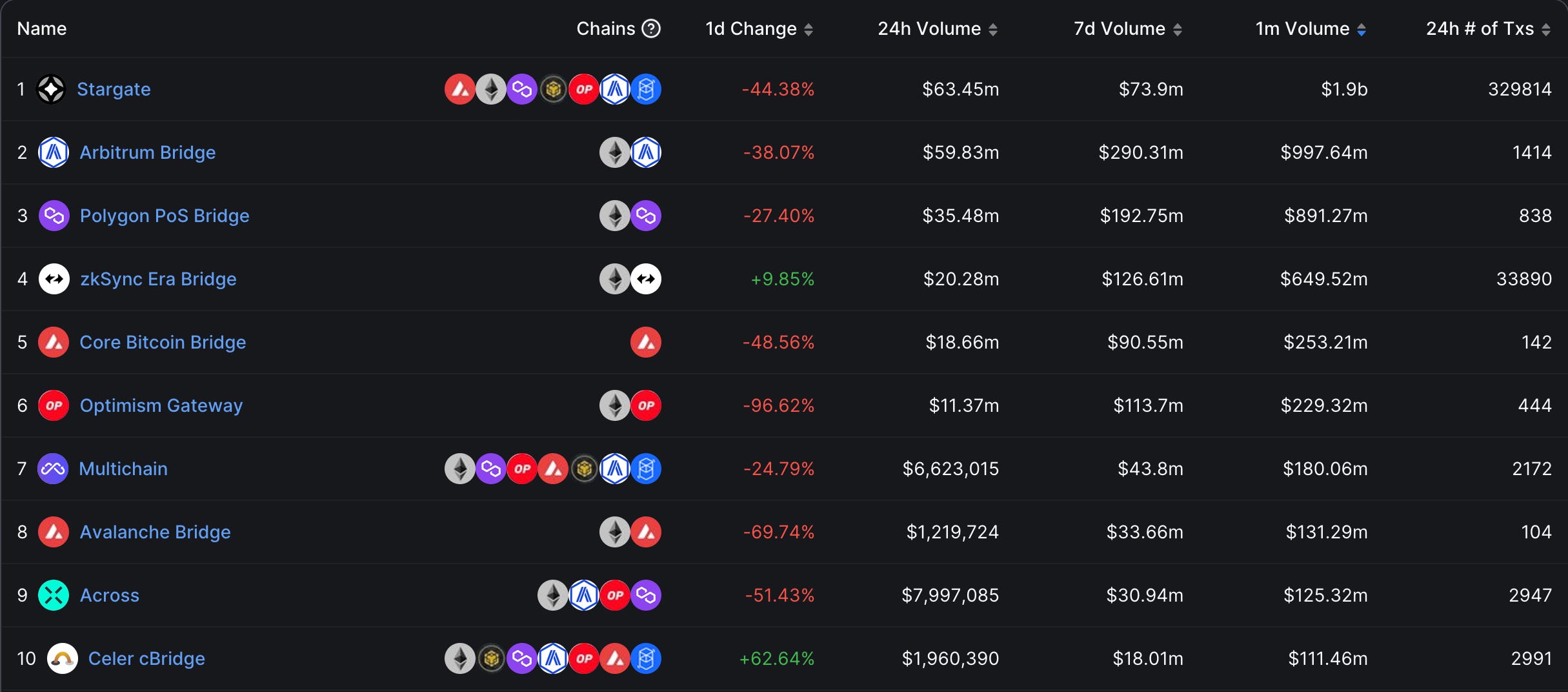The width and height of the screenshot is (1568, 692).
Task: Click the 2947 transactions count cell
Action: tap(1531, 595)
